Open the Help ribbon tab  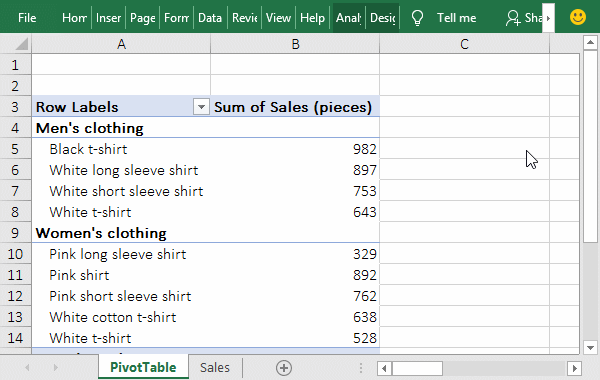(x=312, y=18)
